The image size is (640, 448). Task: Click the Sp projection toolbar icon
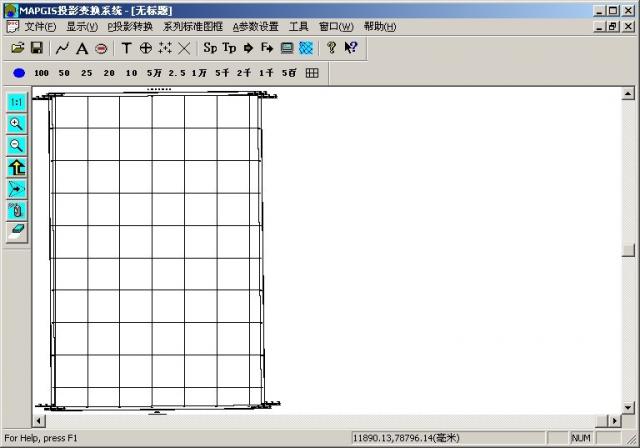pyautogui.click(x=210, y=48)
